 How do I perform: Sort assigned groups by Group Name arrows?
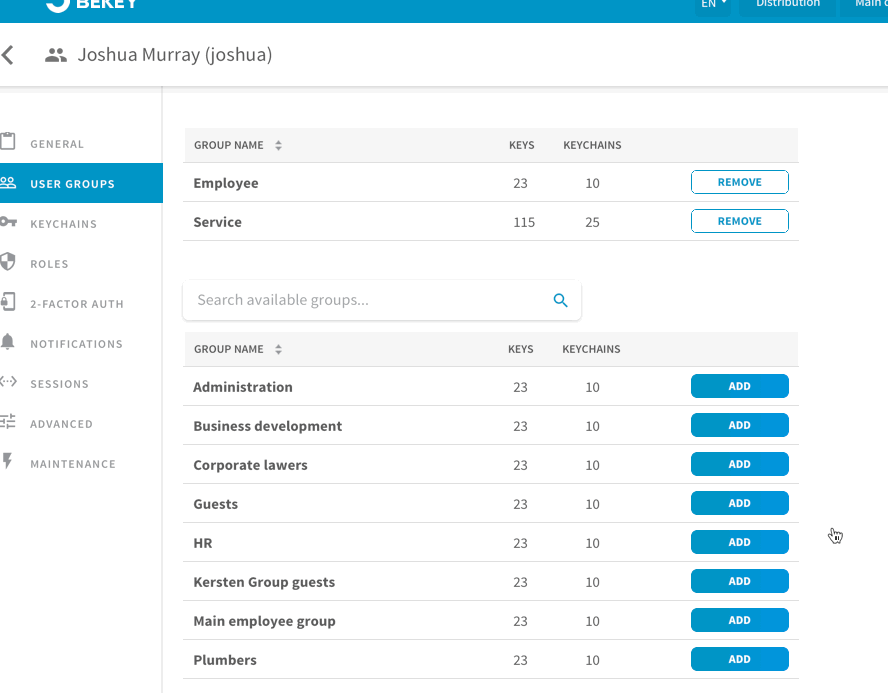click(x=278, y=146)
